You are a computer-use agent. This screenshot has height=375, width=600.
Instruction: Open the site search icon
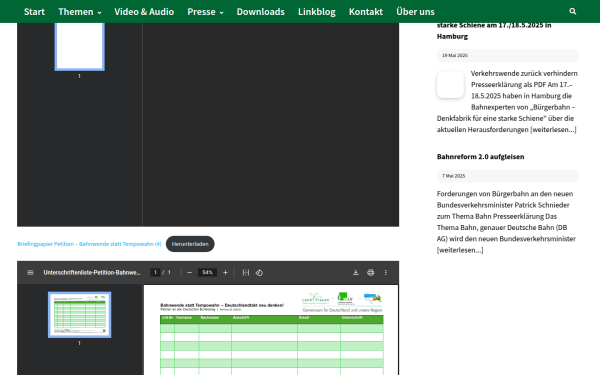point(572,11)
